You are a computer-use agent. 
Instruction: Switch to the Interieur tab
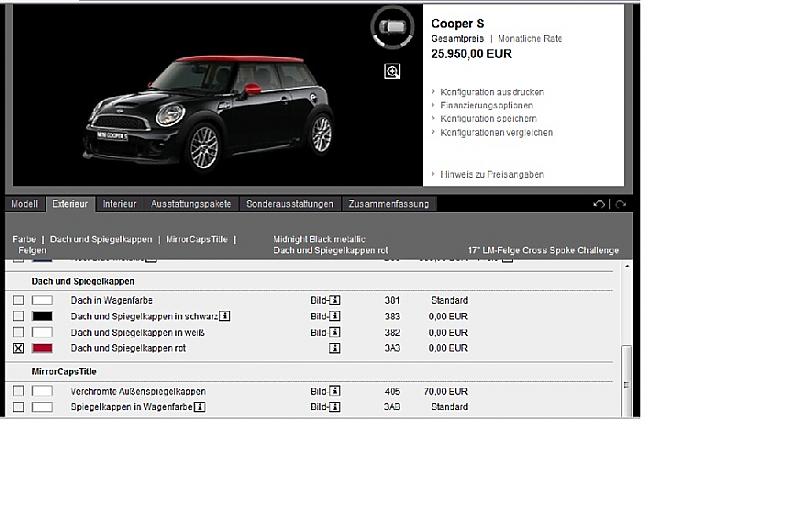coord(119,204)
